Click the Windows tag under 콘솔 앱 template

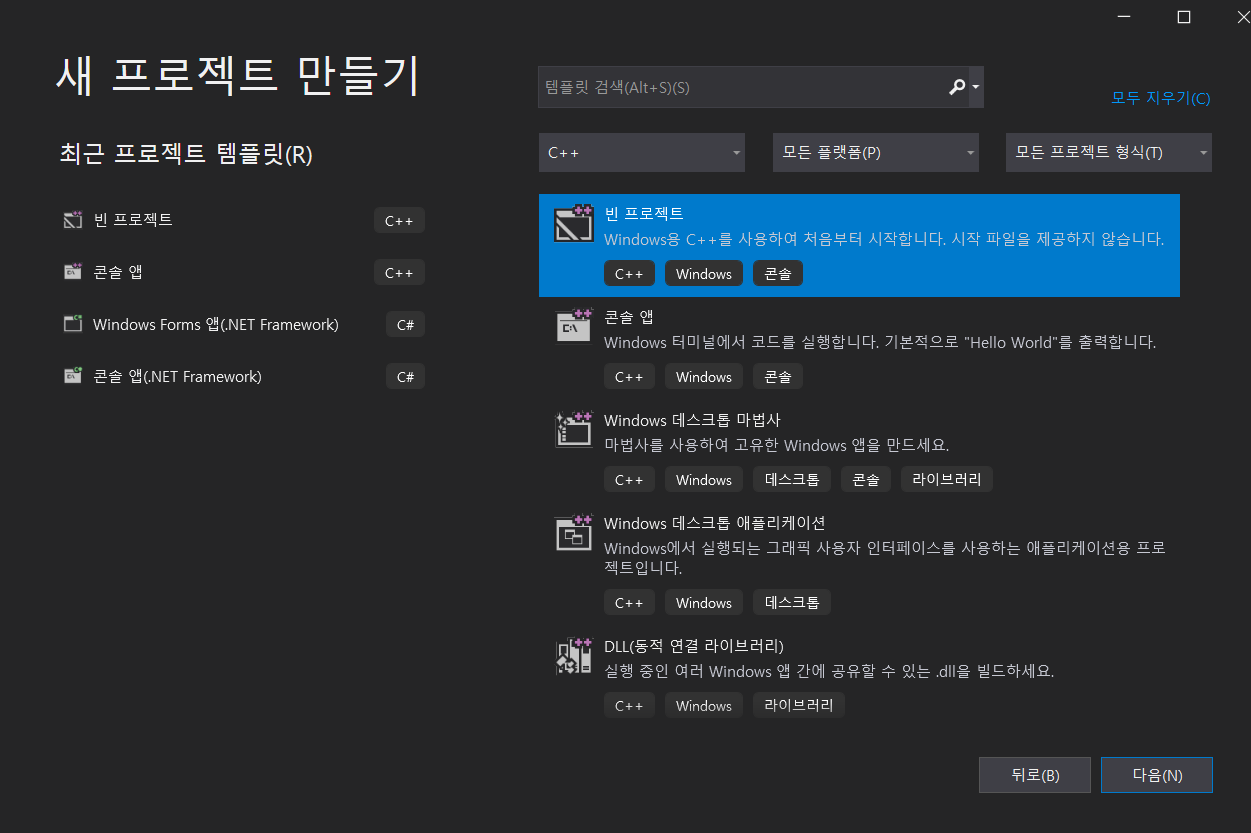[x=704, y=377]
